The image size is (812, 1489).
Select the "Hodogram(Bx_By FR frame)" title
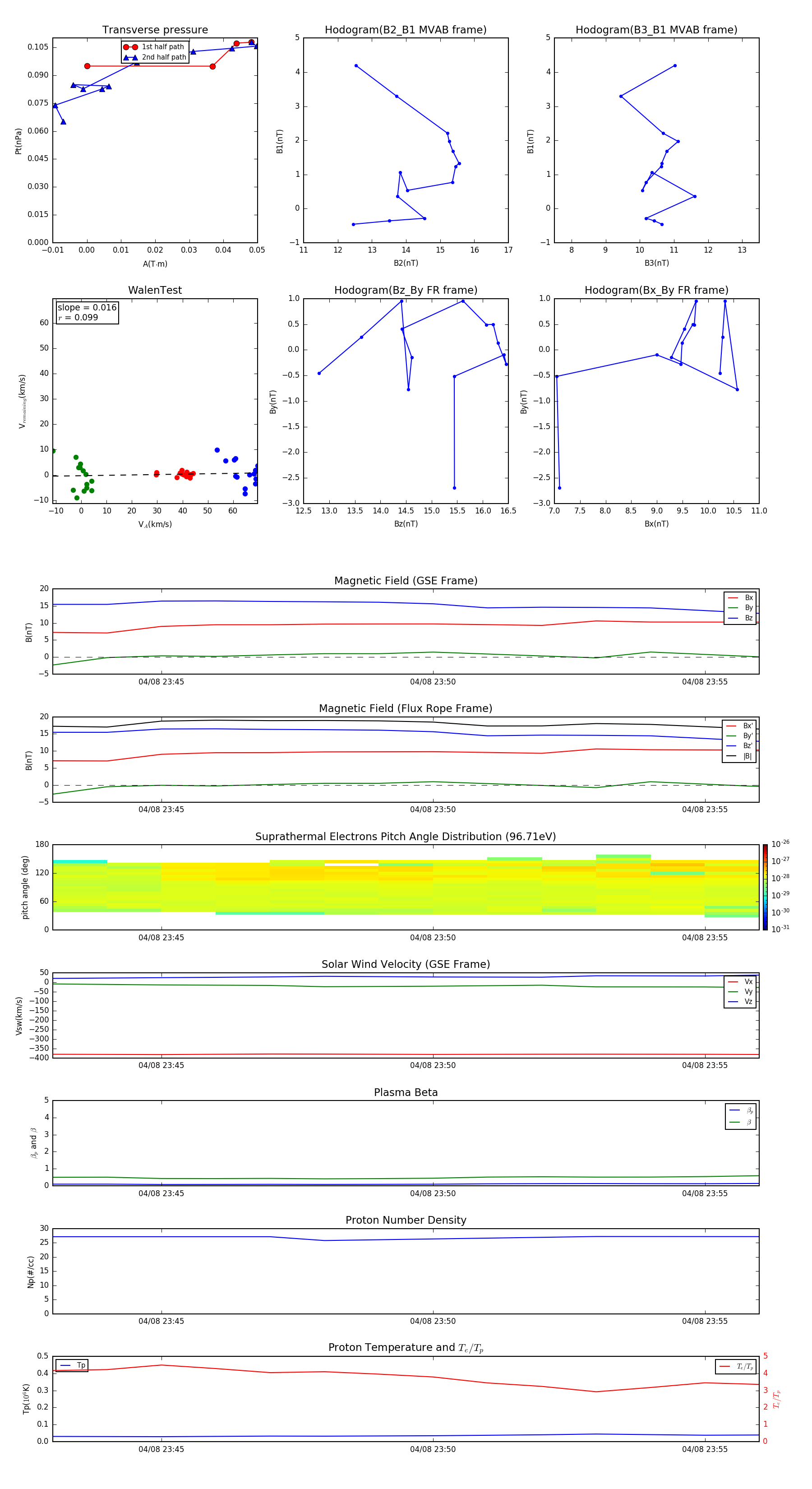point(656,290)
